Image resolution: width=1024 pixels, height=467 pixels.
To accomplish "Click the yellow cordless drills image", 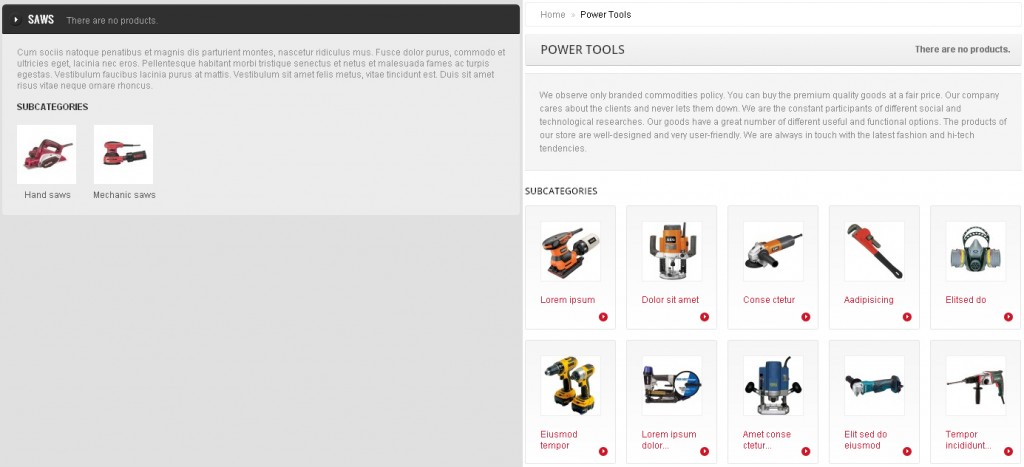I will tap(570, 385).
